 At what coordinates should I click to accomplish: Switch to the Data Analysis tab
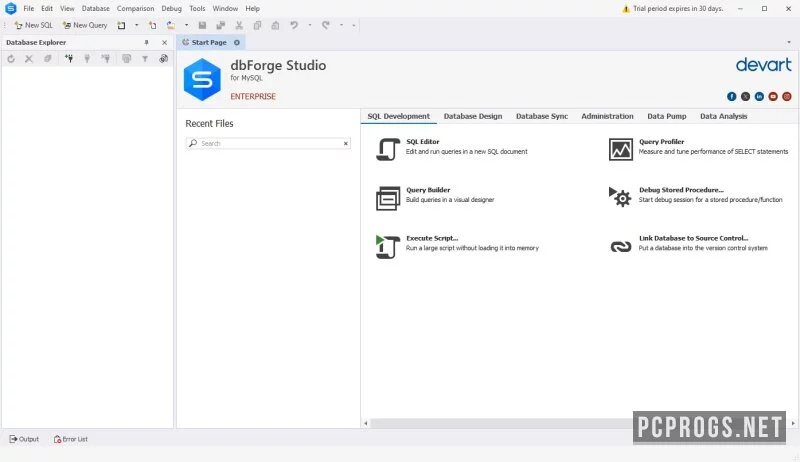click(723, 116)
